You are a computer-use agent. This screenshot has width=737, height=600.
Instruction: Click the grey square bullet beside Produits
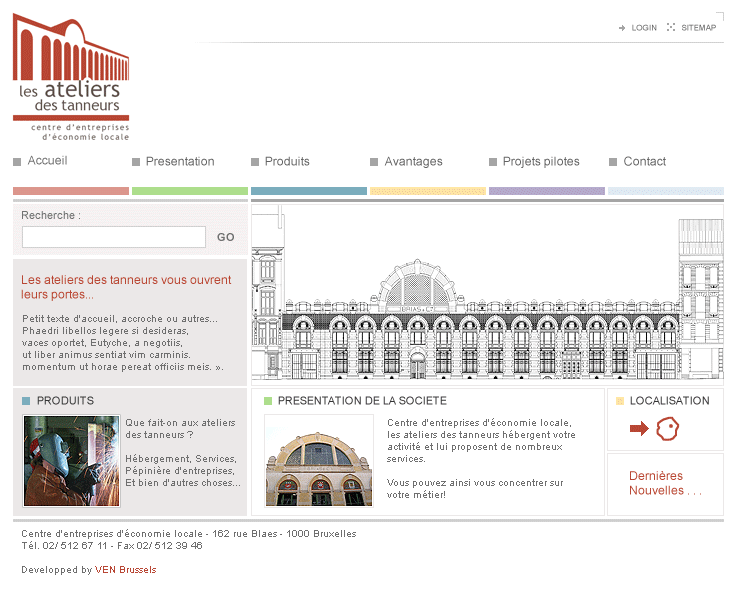coord(255,162)
